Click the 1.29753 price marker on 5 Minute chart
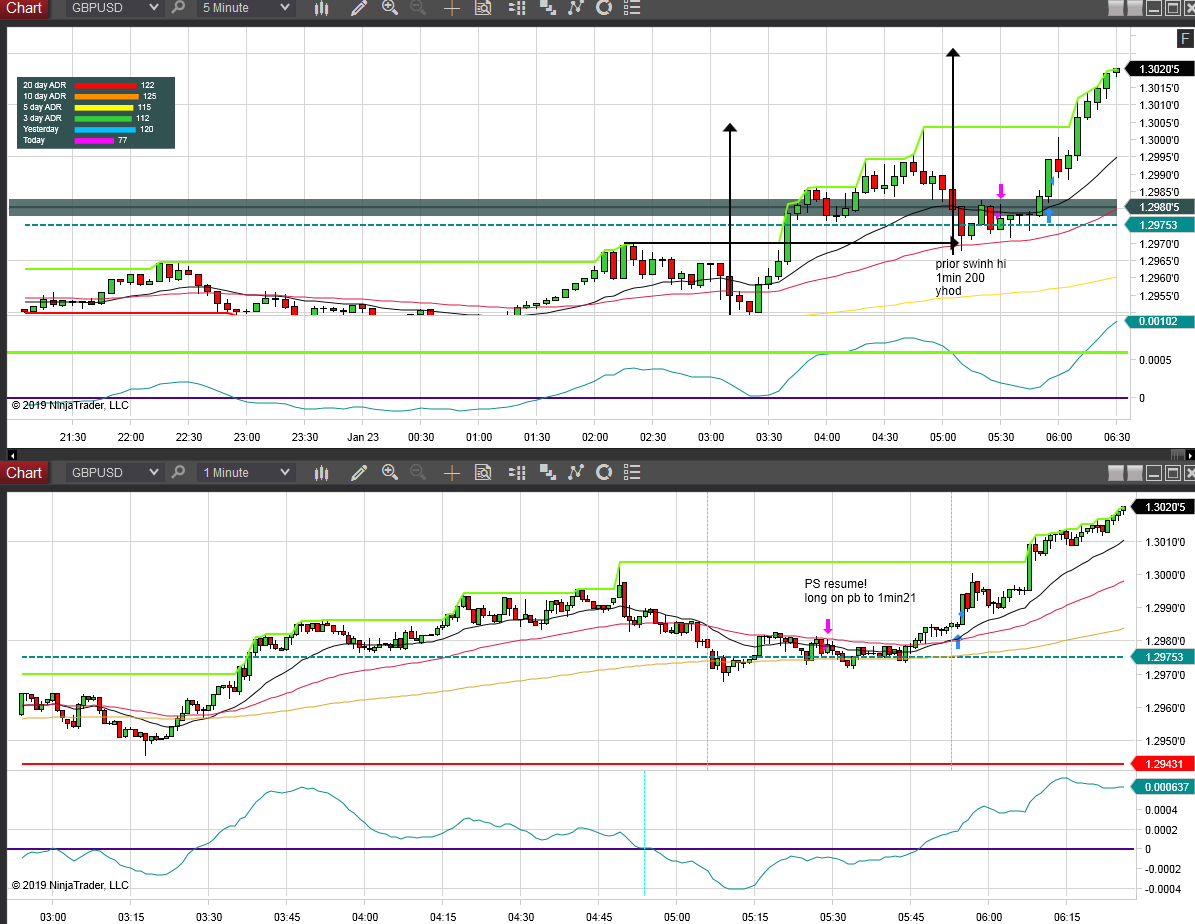Screen dimensions: 1195x924 click(x=1158, y=225)
